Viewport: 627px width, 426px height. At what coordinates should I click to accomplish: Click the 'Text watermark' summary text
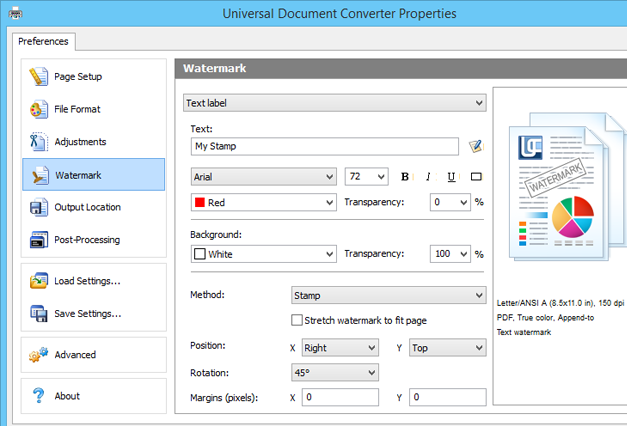pyautogui.click(x=524, y=332)
